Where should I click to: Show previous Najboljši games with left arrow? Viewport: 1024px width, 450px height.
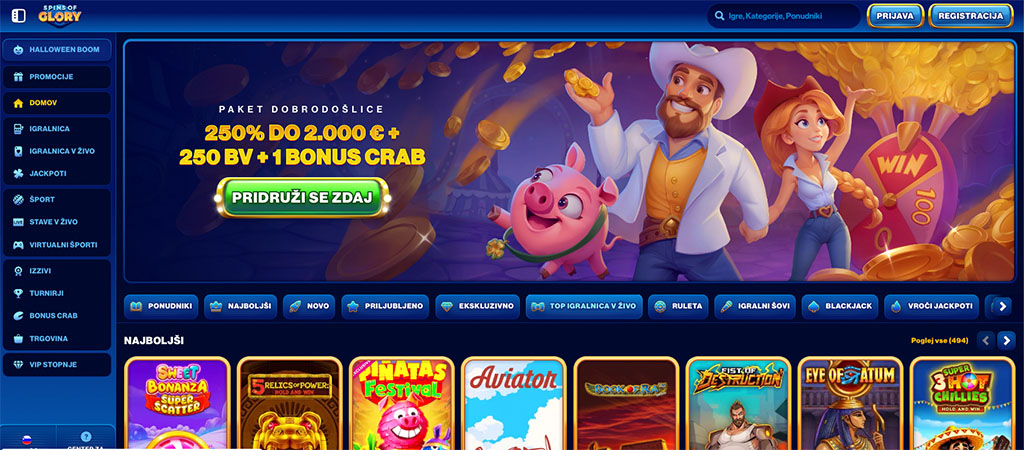pos(985,340)
